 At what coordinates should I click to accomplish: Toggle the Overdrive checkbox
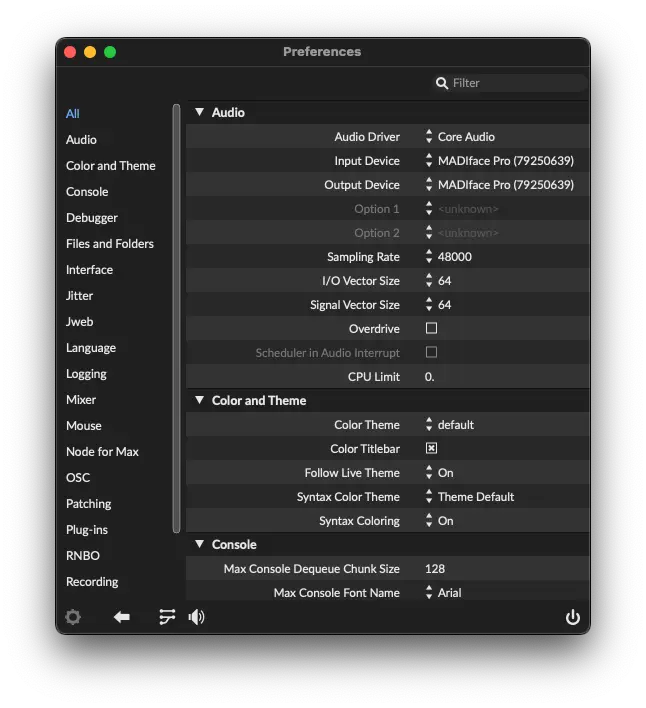pyautogui.click(x=431, y=328)
